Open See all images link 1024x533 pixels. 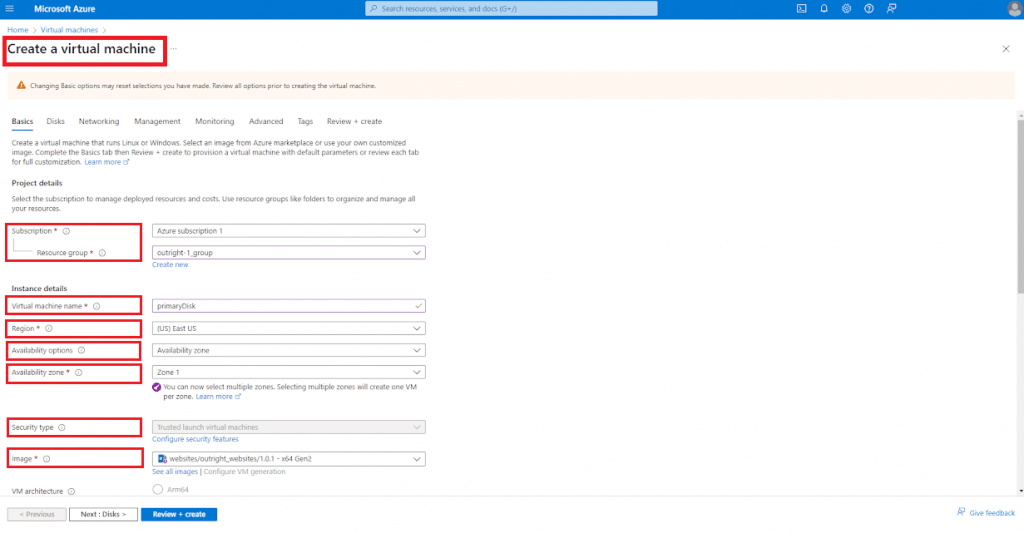175,472
